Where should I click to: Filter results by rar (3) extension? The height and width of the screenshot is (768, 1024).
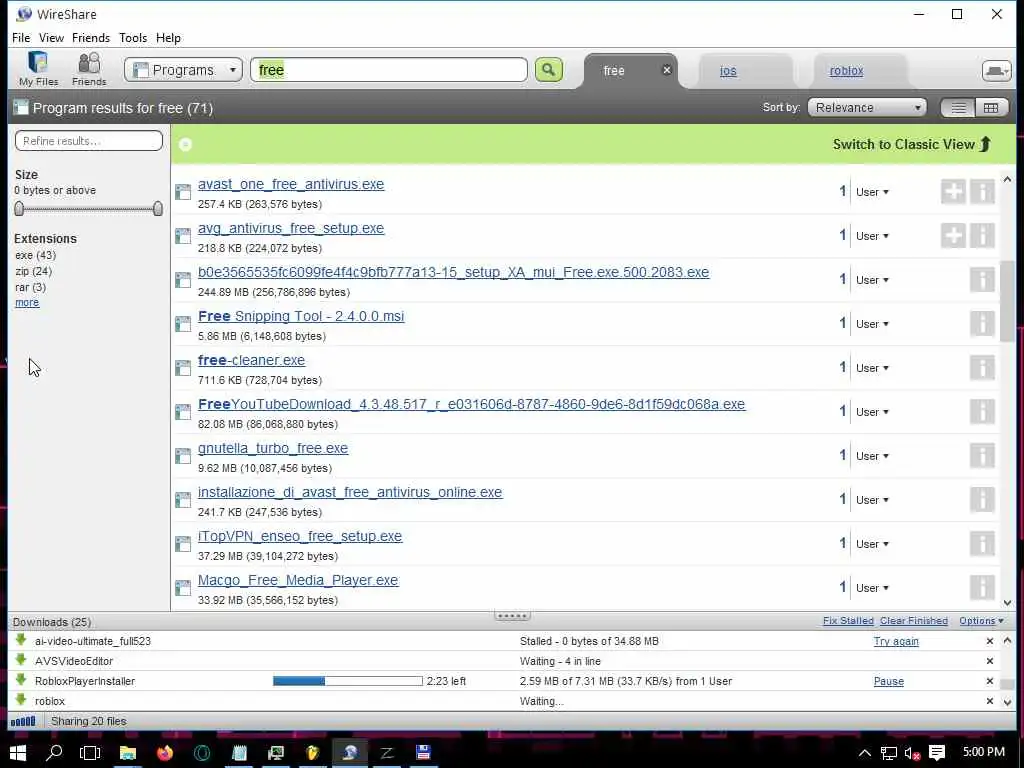(30, 287)
